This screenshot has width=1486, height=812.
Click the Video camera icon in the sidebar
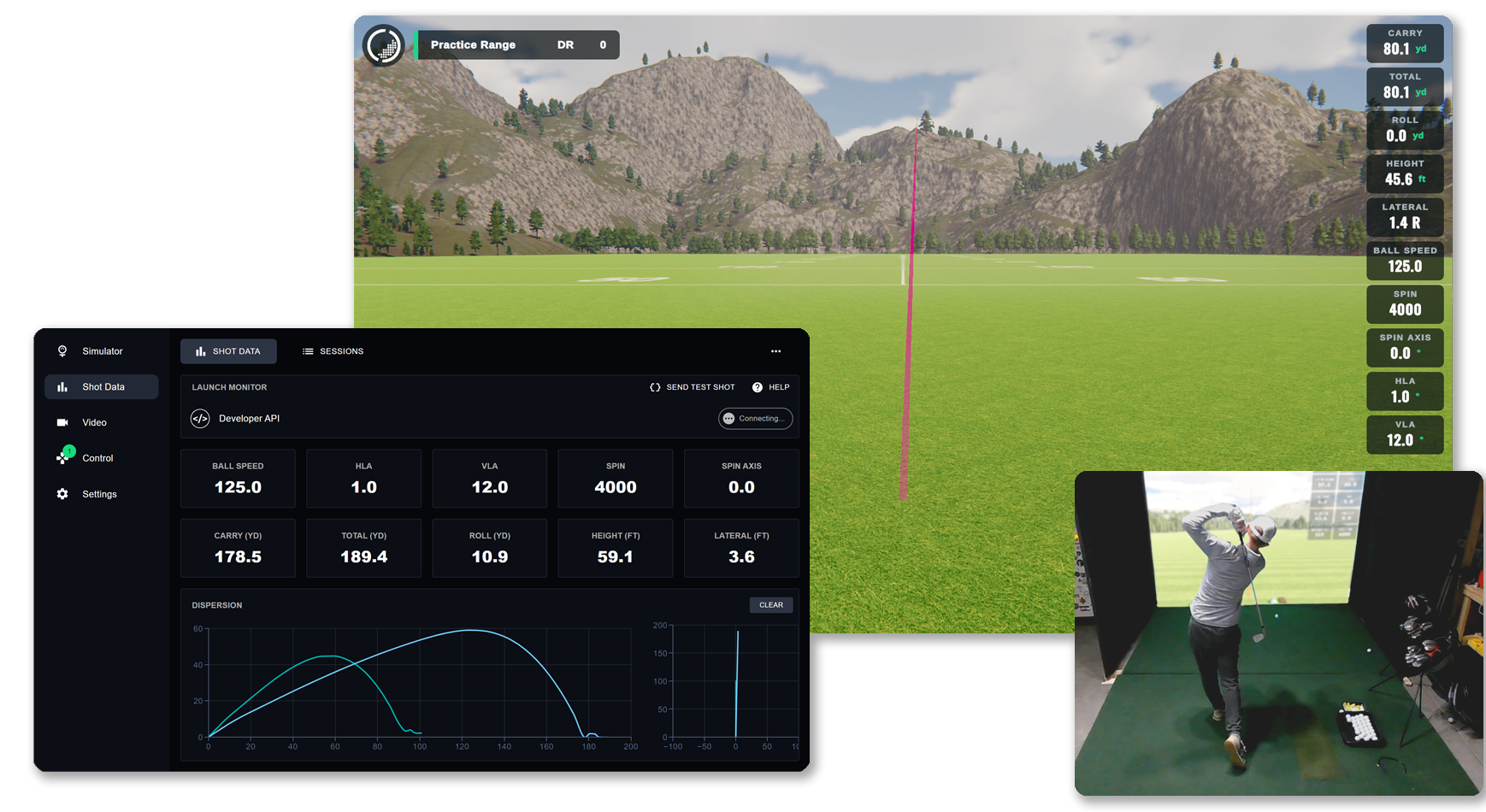62,422
